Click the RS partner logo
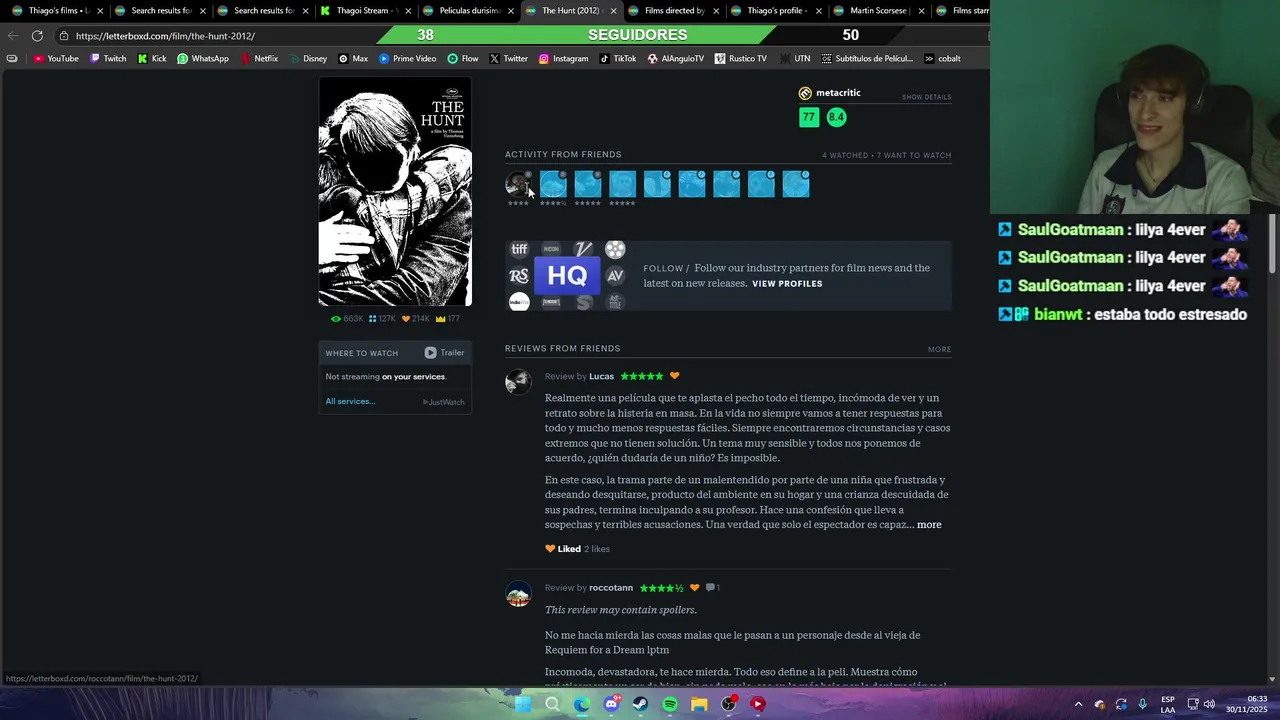This screenshot has height=720, width=1280. point(519,276)
